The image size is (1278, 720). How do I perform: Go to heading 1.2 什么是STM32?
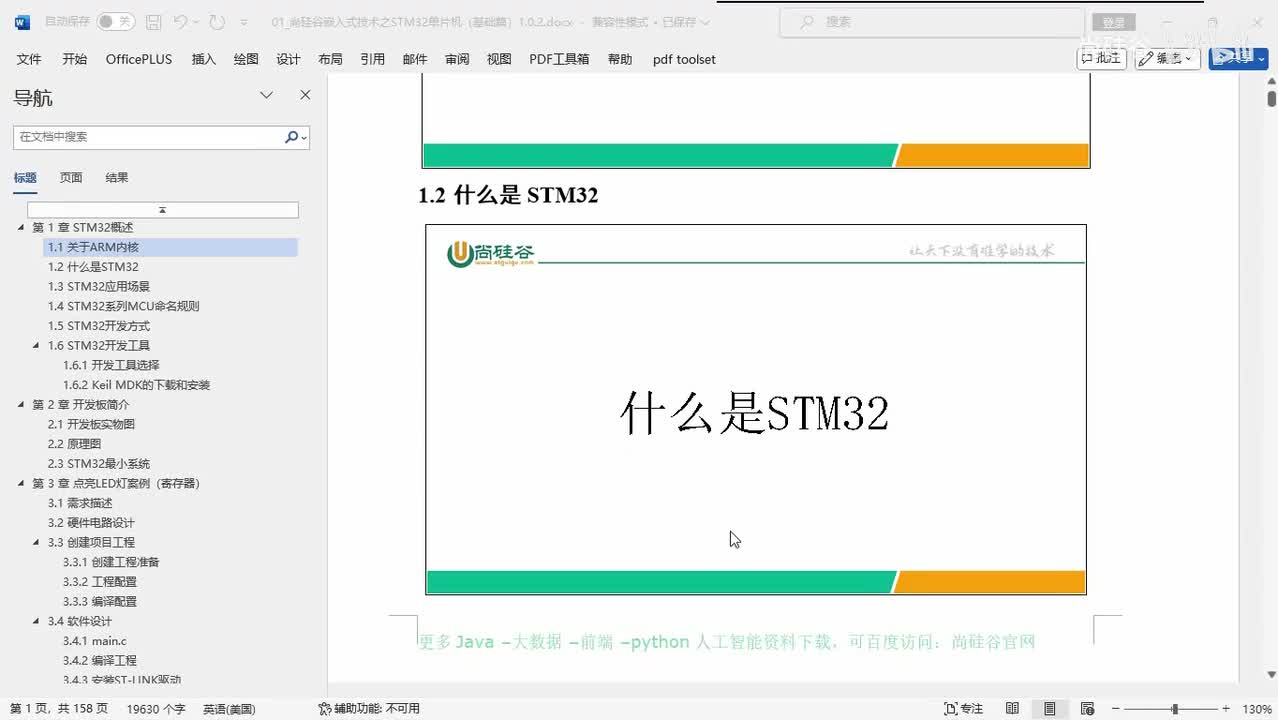click(x=93, y=267)
